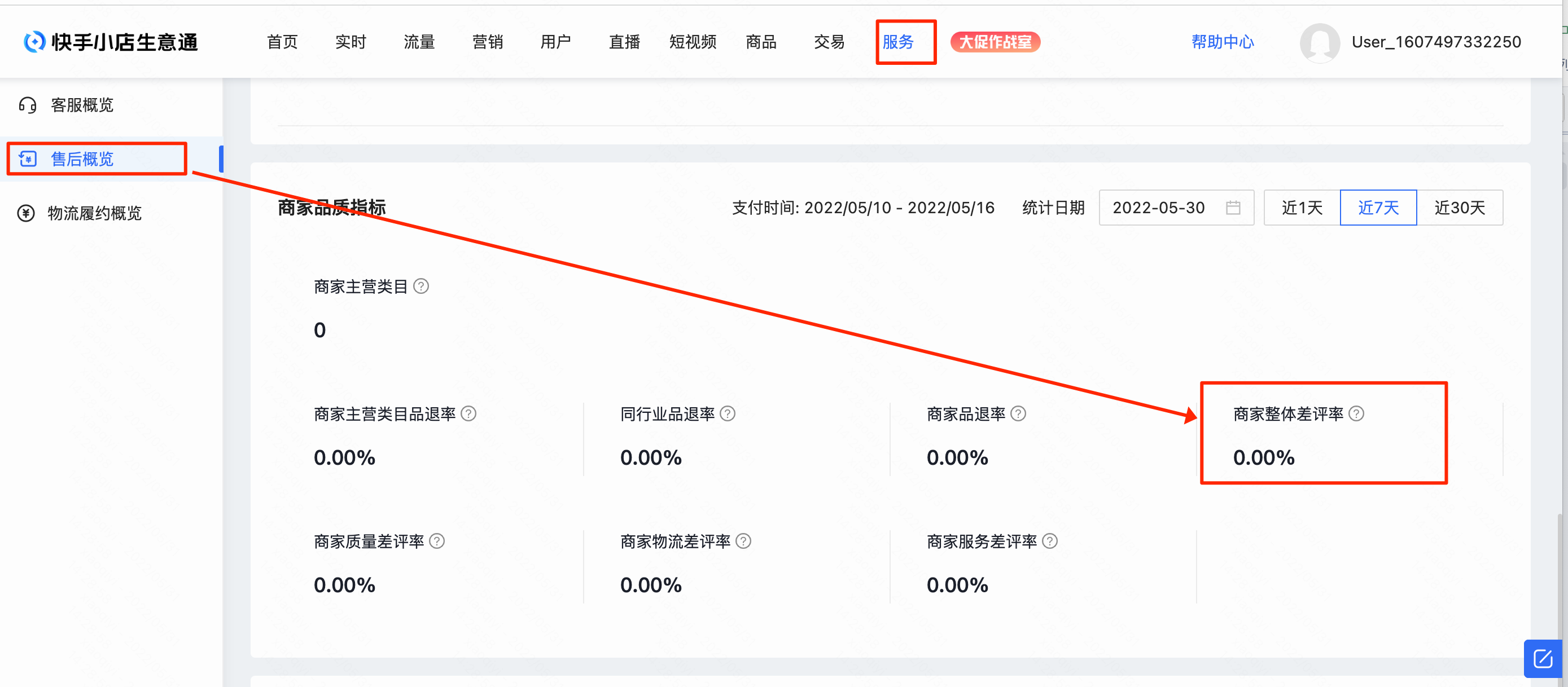Viewport: 1568px width, 687px height.
Task: Click the blue edit feedback icon
Action: pos(1543,658)
